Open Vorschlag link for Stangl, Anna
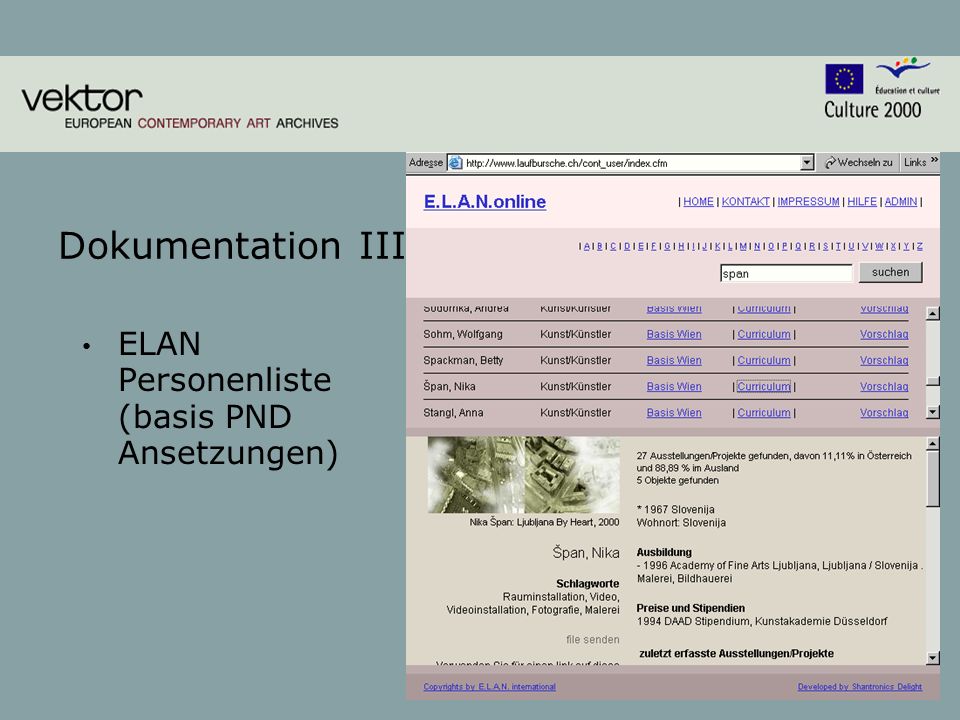This screenshot has height=720, width=960. (x=884, y=413)
